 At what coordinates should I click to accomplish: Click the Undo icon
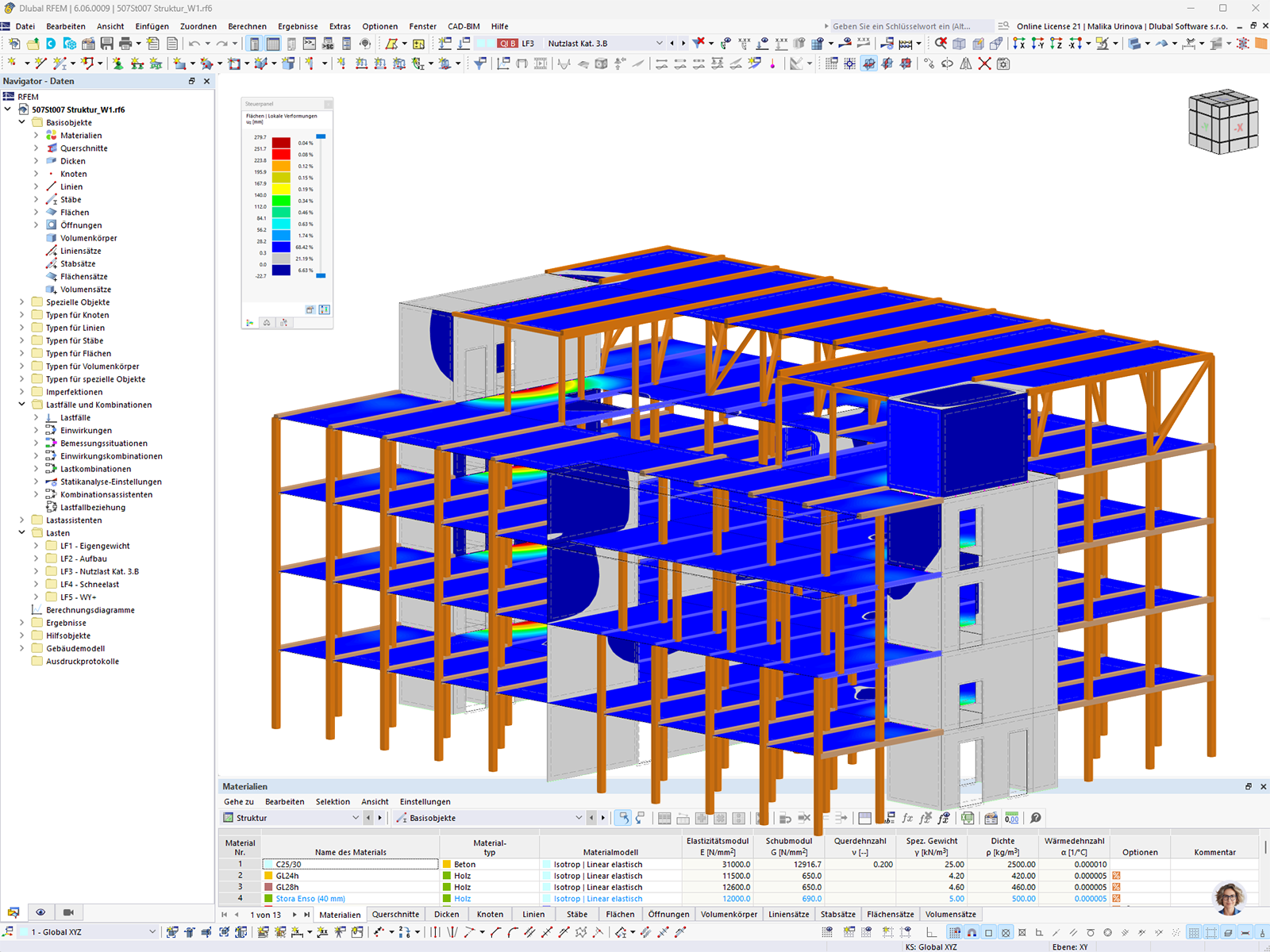pyautogui.click(x=194, y=44)
